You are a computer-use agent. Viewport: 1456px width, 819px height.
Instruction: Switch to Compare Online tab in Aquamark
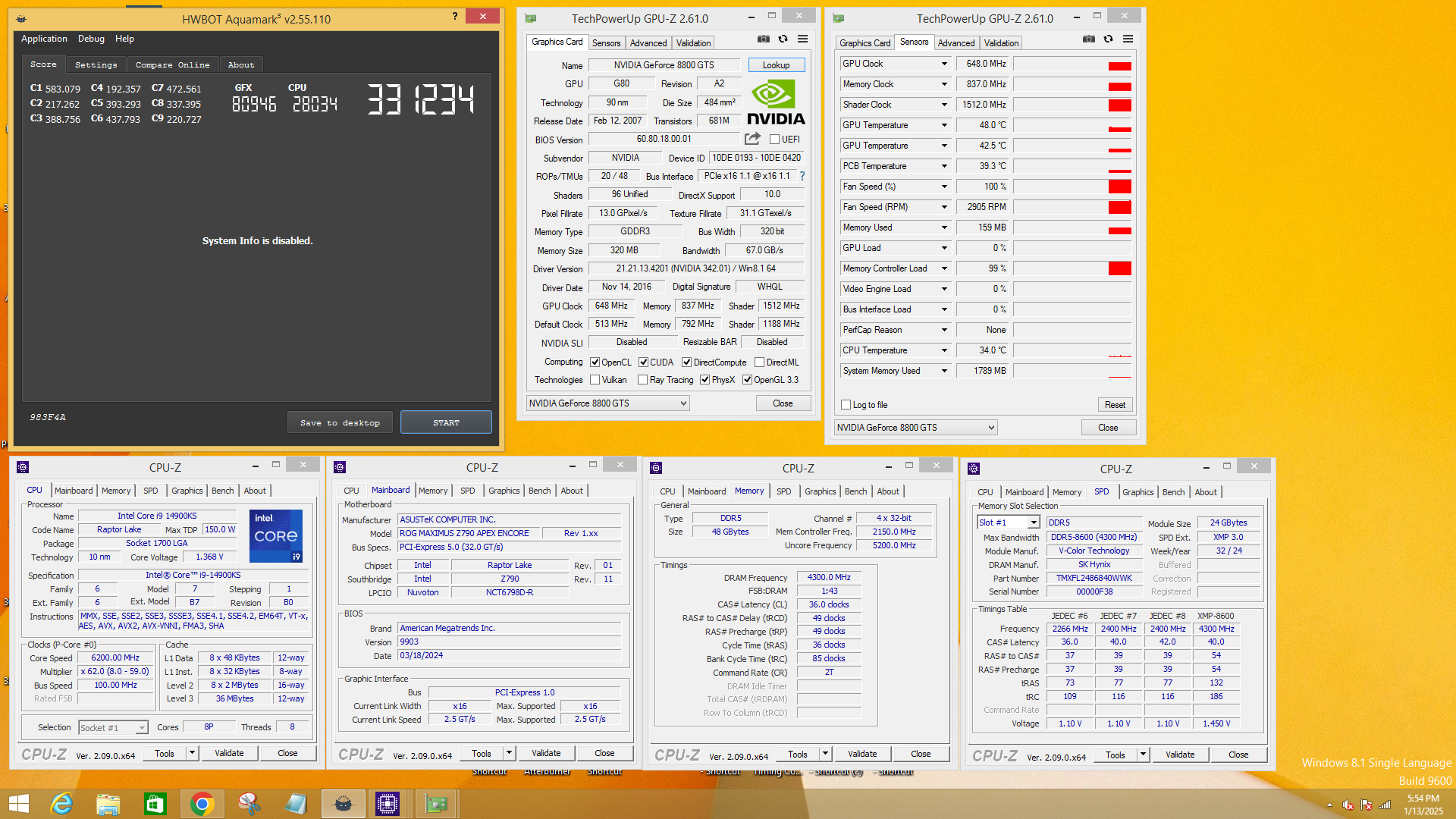click(173, 65)
